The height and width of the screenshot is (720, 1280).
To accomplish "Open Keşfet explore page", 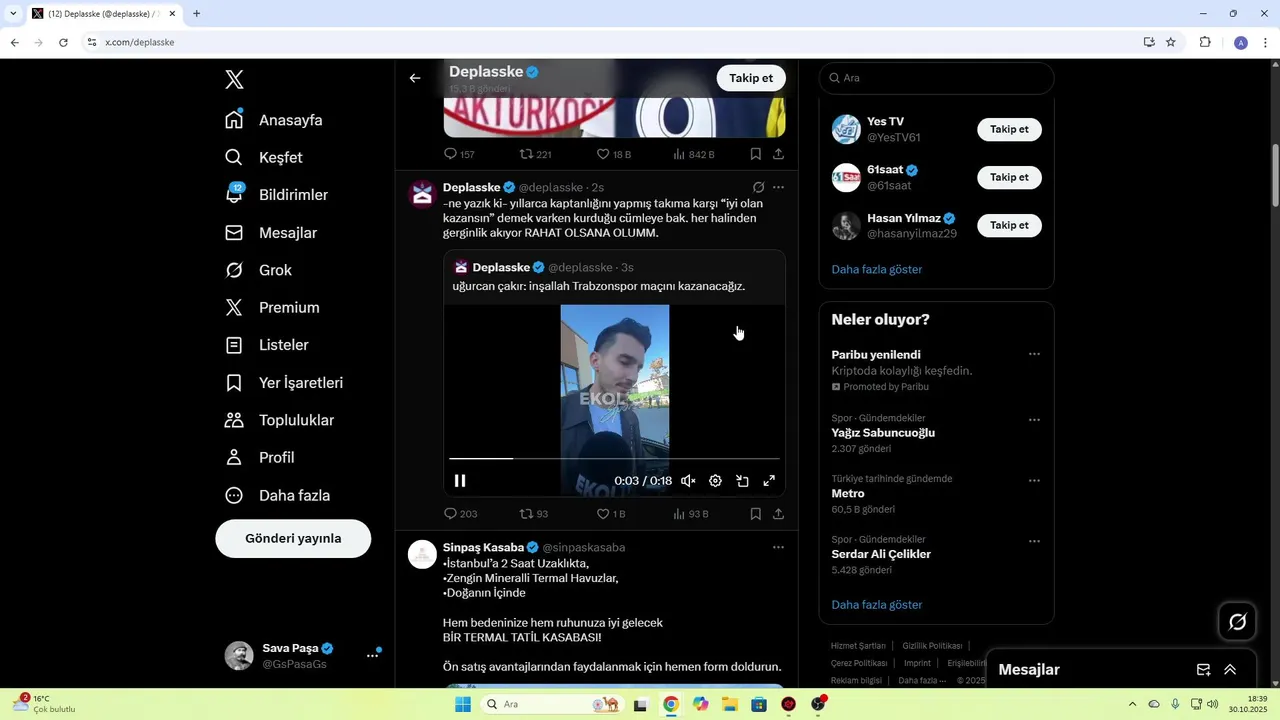I will [263, 157].
